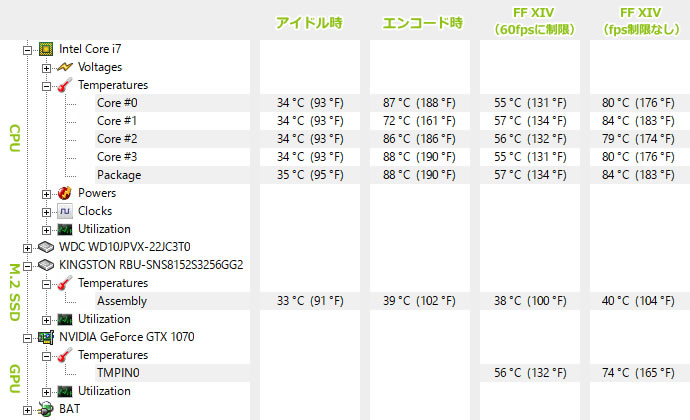
Task: Collapse the KINGSTON Temperatures node
Action: [46, 284]
